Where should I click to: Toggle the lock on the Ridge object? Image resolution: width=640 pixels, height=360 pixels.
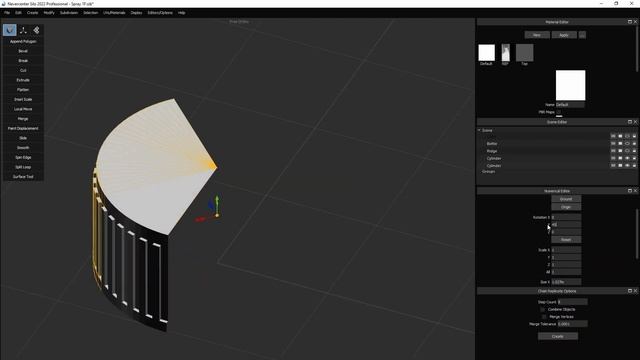pos(634,151)
